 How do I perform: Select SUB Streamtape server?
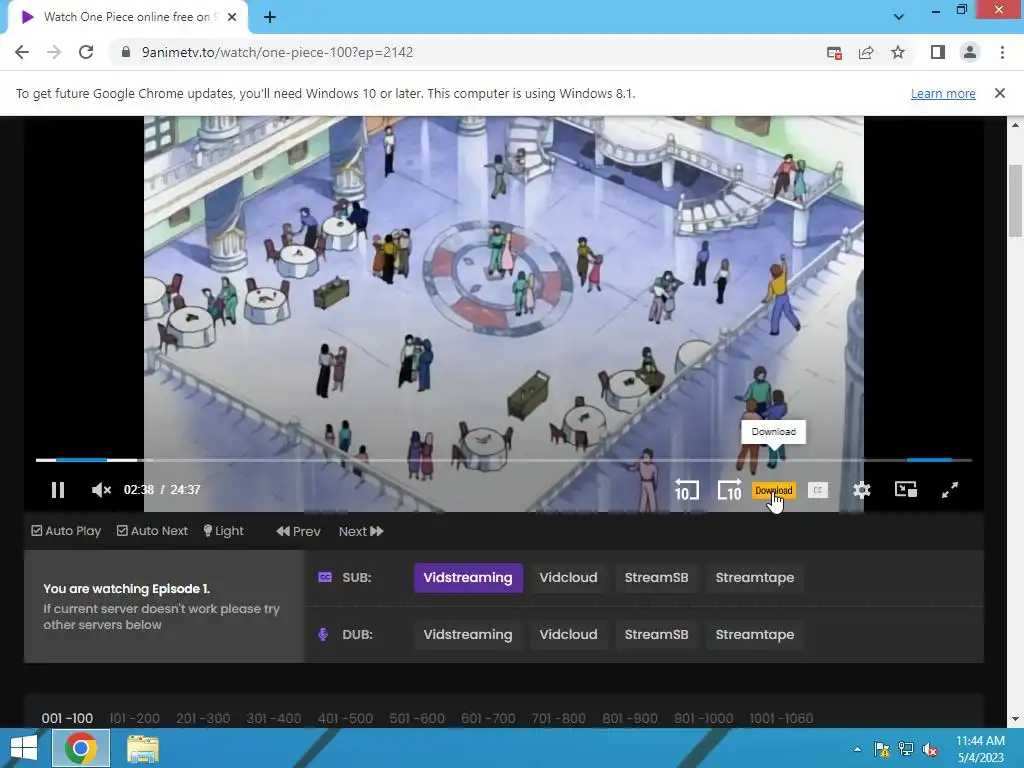tap(755, 578)
